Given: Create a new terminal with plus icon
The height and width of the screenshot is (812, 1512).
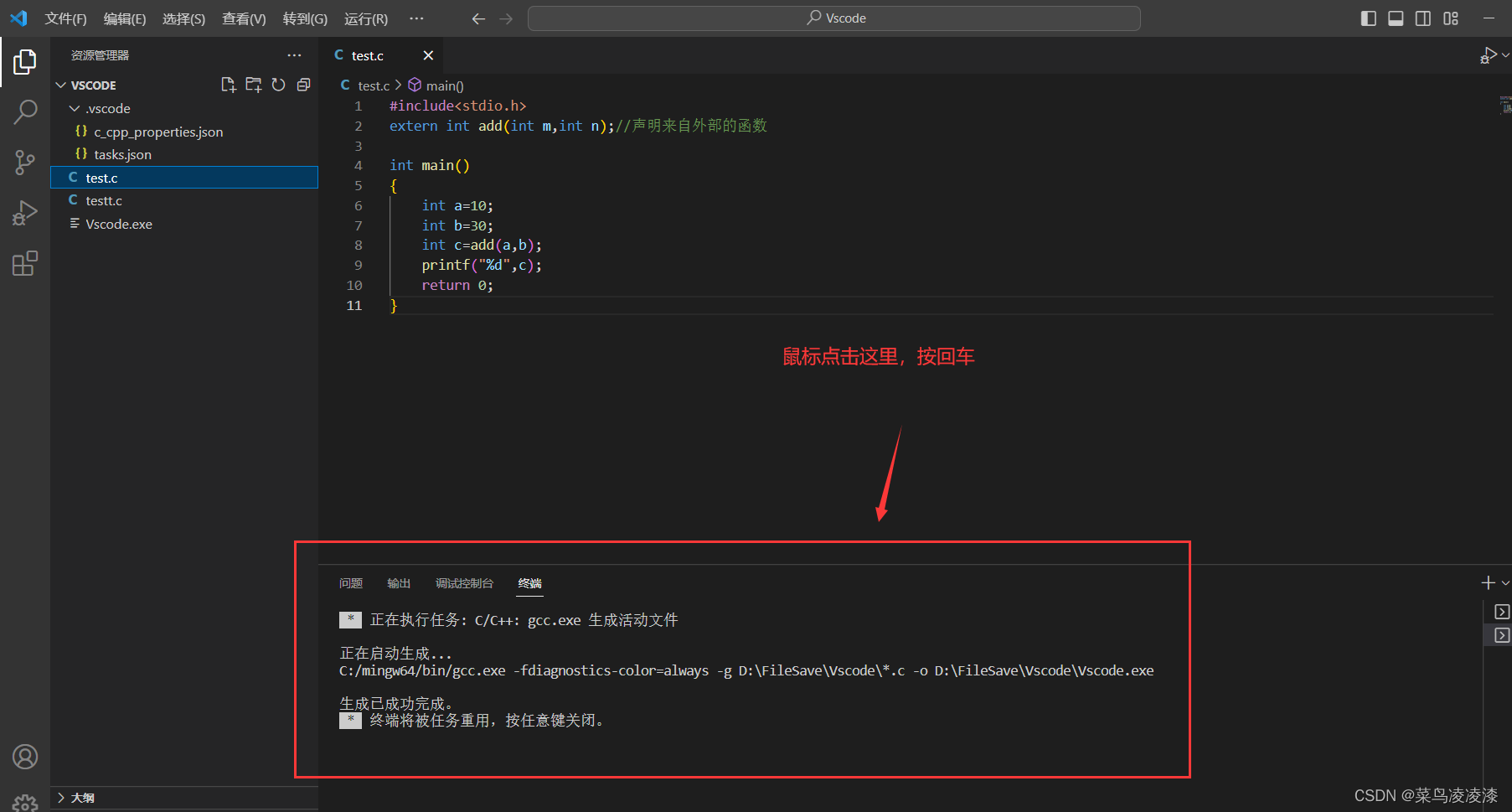Looking at the screenshot, I should pos(1488,582).
